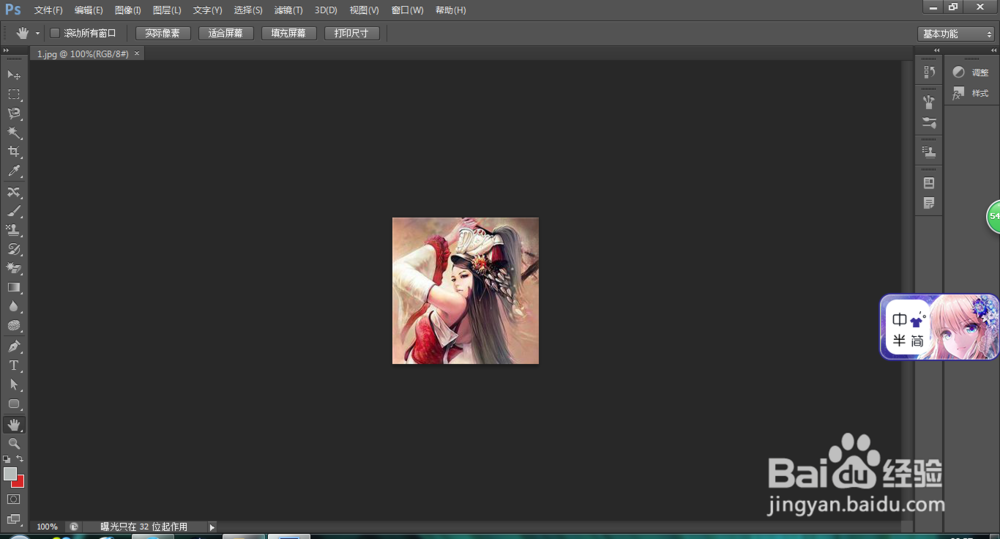
Task: Select the Eyedropper tool
Action: coord(13,171)
